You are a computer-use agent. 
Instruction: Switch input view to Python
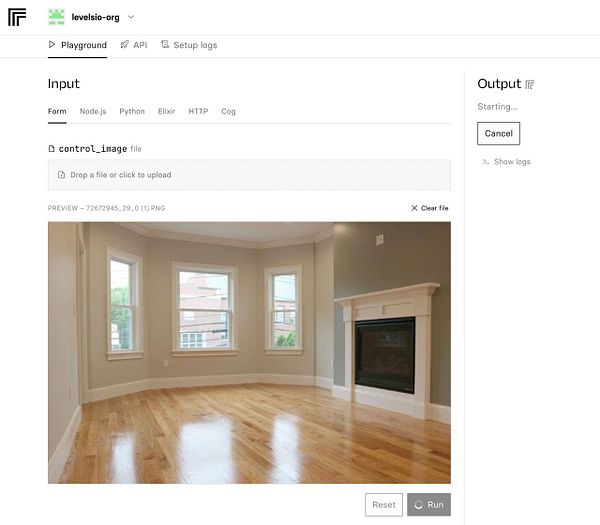(132, 111)
